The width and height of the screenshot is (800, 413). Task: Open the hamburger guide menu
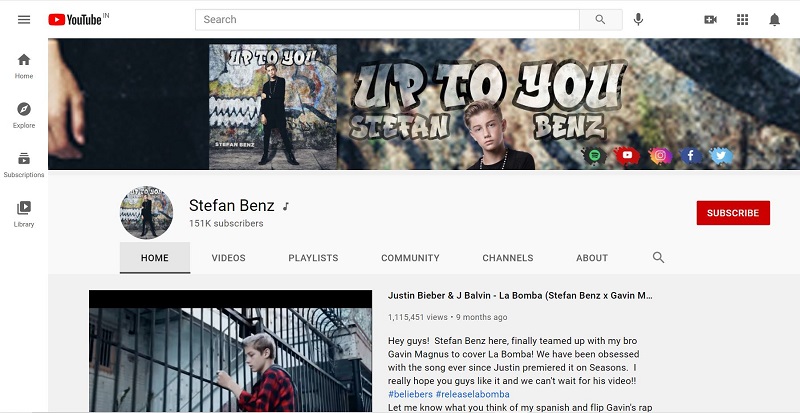click(24, 19)
